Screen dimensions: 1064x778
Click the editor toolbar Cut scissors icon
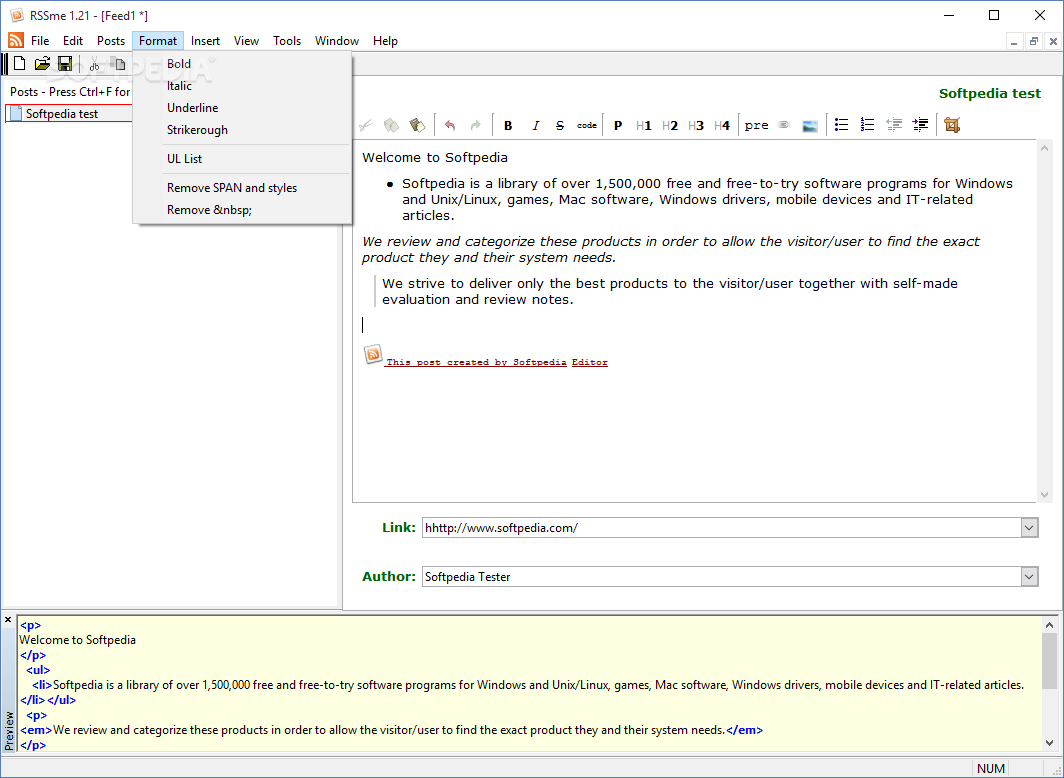(366, 125)
